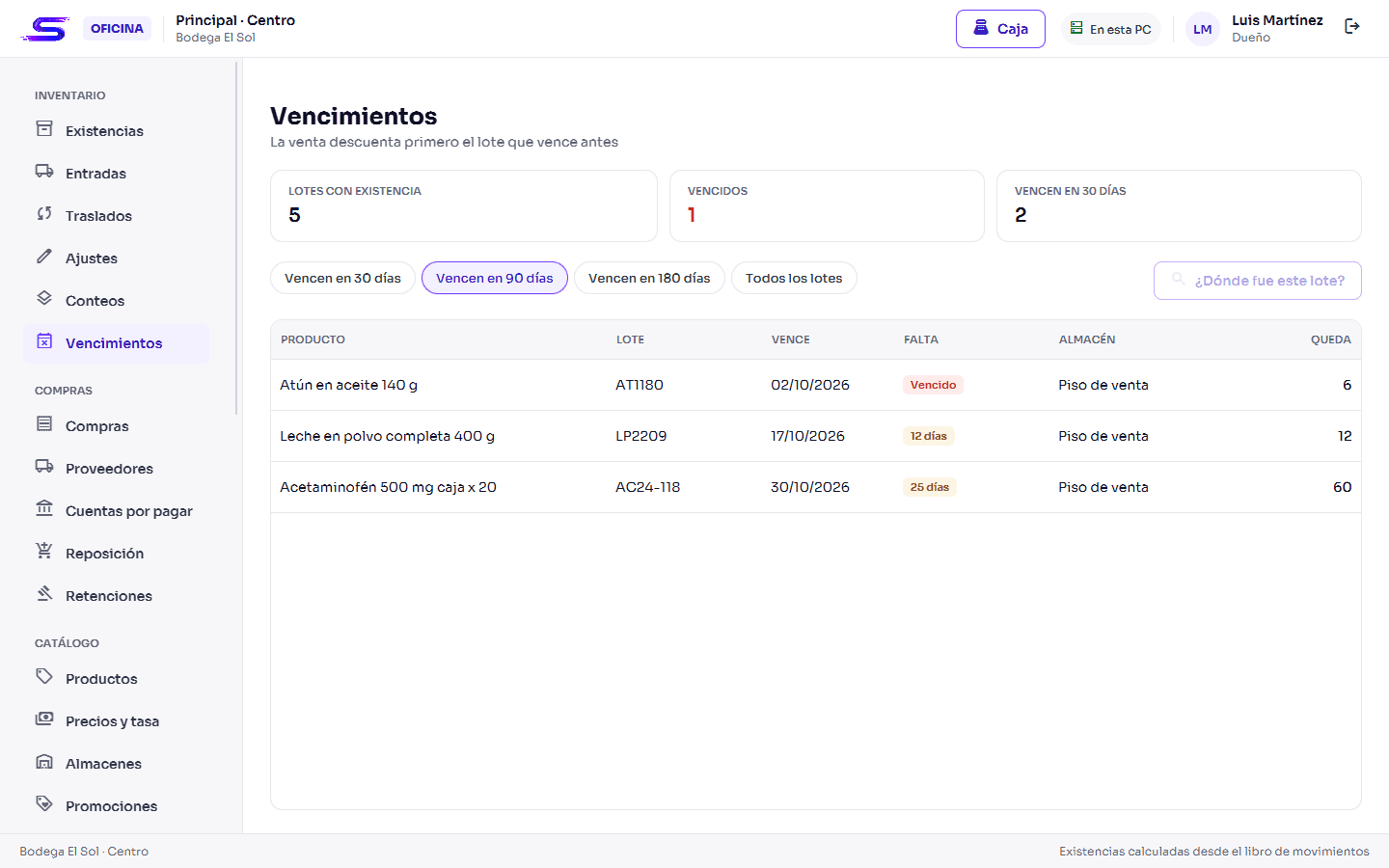Image resolution: width=1389 pixels, height=868 pixels.
Task: Click the expiry date 30/10/2026
Action: 810,487
